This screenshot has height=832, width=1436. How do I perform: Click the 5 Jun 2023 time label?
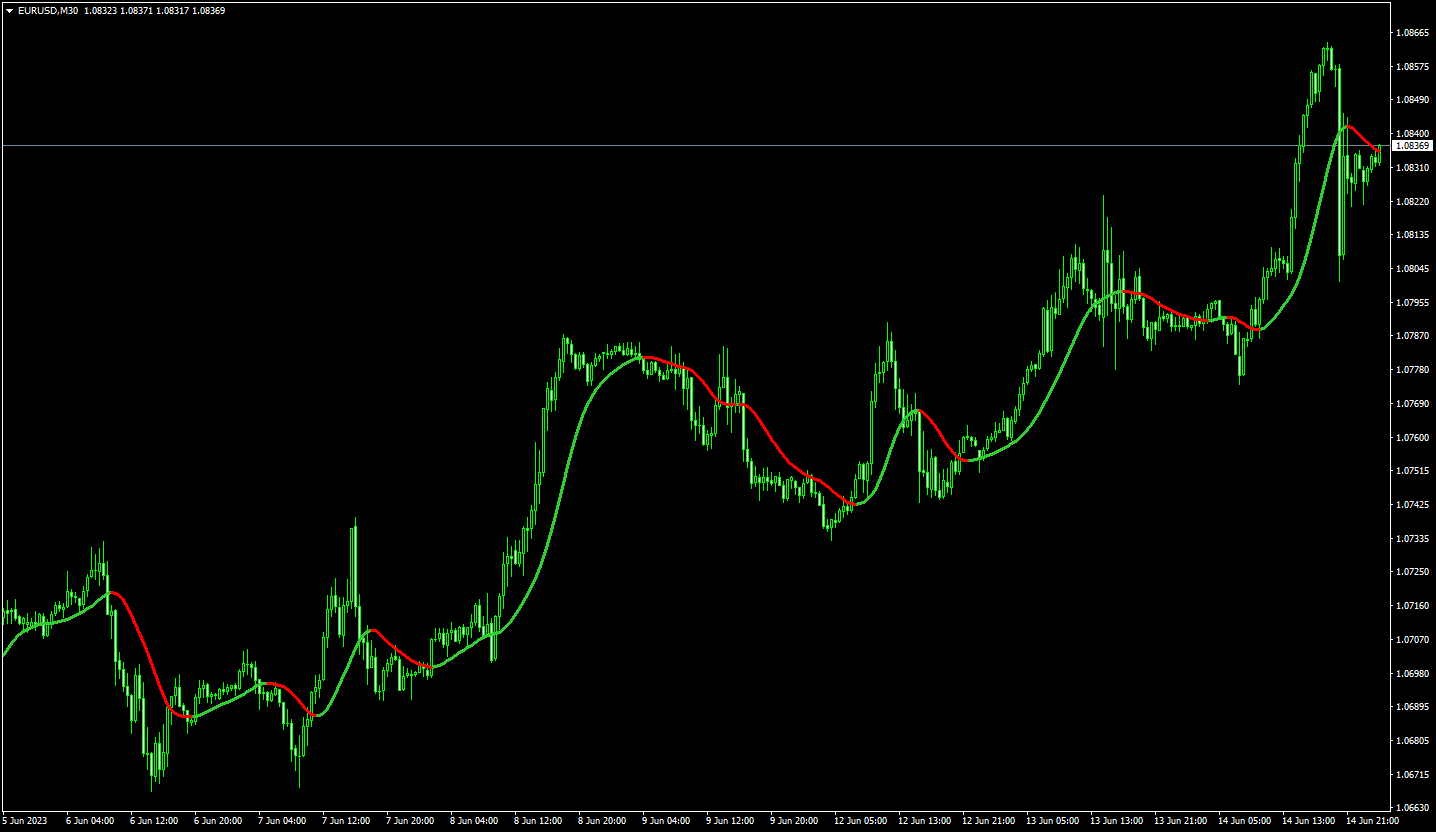pos(25,821)
